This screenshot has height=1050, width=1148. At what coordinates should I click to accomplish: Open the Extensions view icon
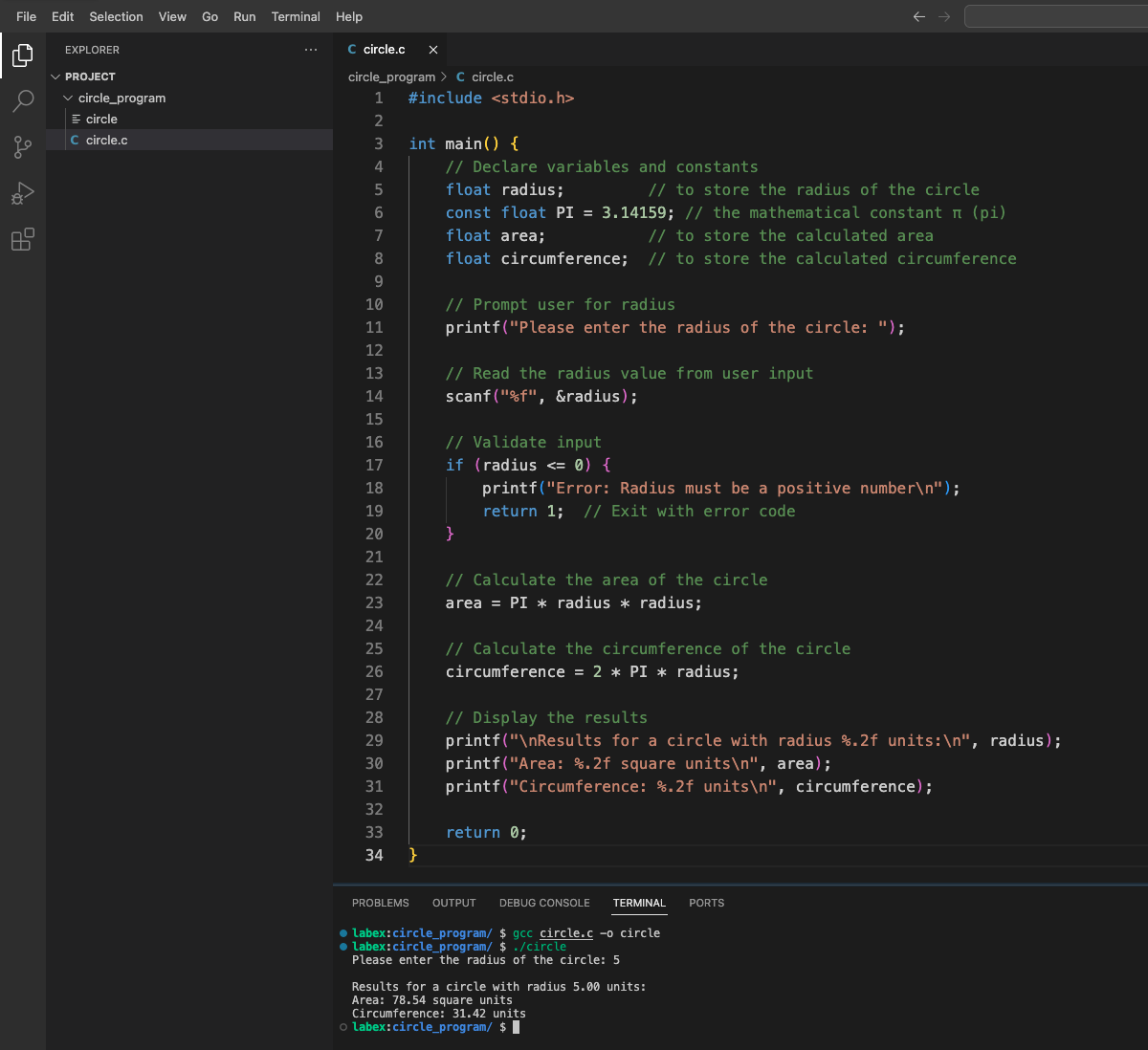[x=23, y=239]
